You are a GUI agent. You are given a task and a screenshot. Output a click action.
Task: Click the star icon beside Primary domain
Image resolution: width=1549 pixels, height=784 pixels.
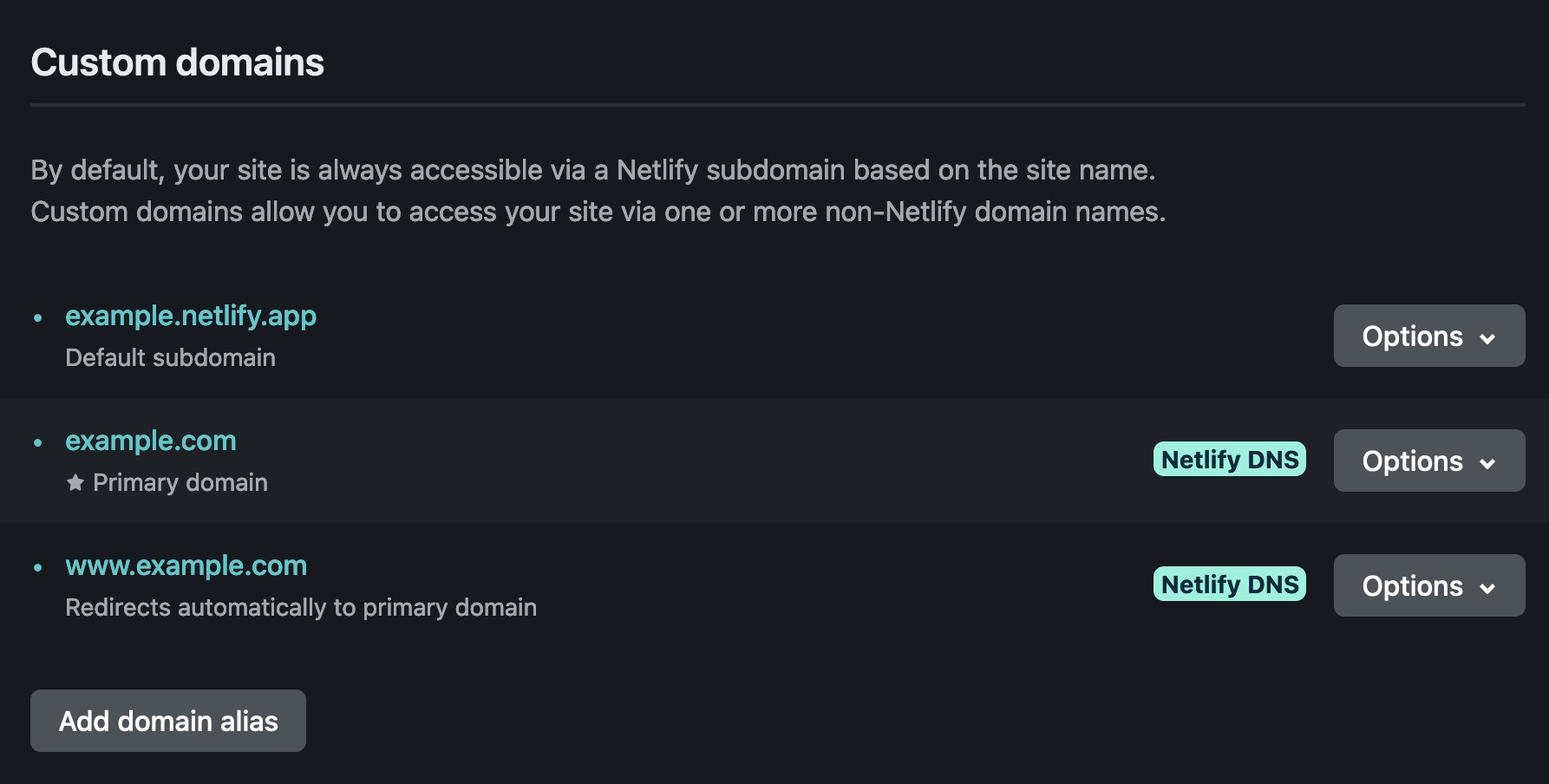[75, 482]
